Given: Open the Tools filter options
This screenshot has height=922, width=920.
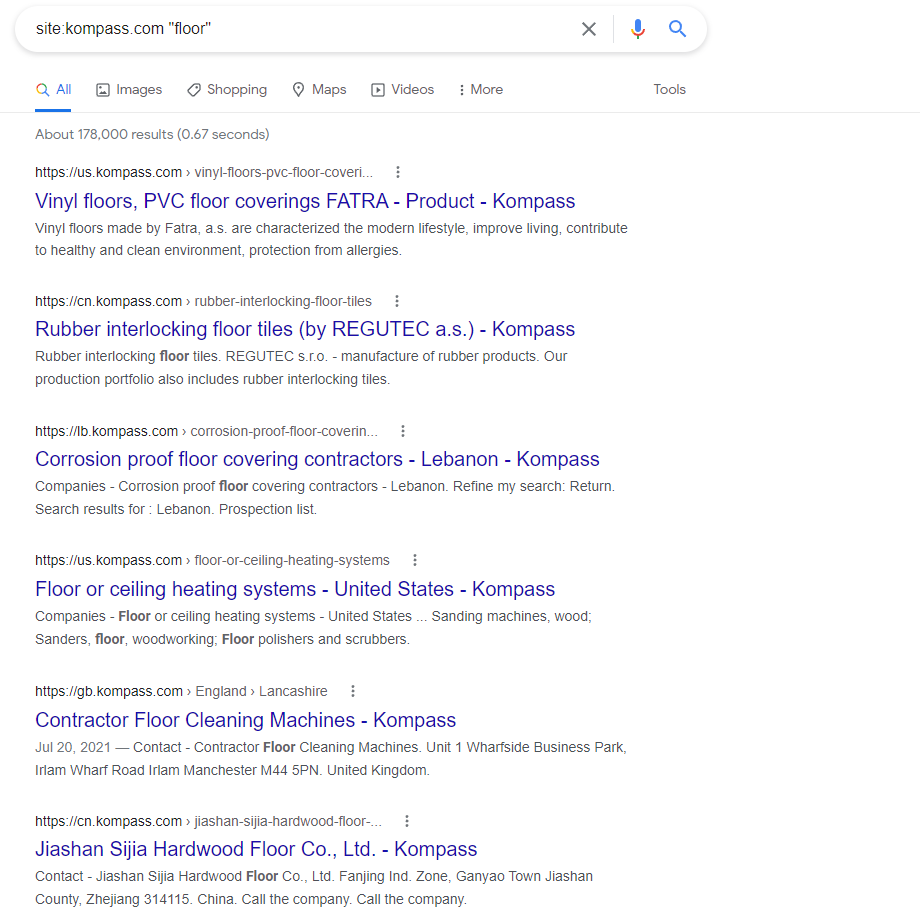Looking at the screenshot, I should click(669, 90).
